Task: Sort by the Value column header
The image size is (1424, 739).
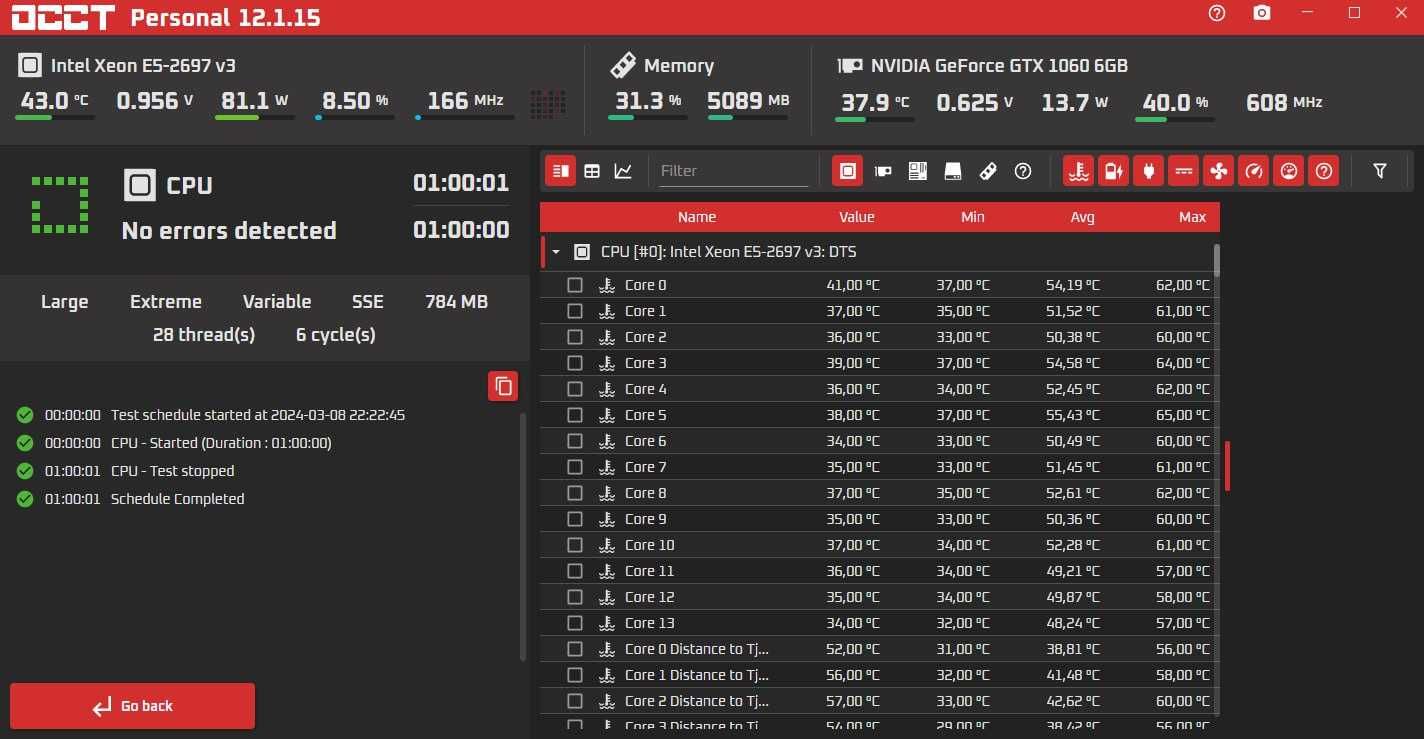Action: coord(857,217)
